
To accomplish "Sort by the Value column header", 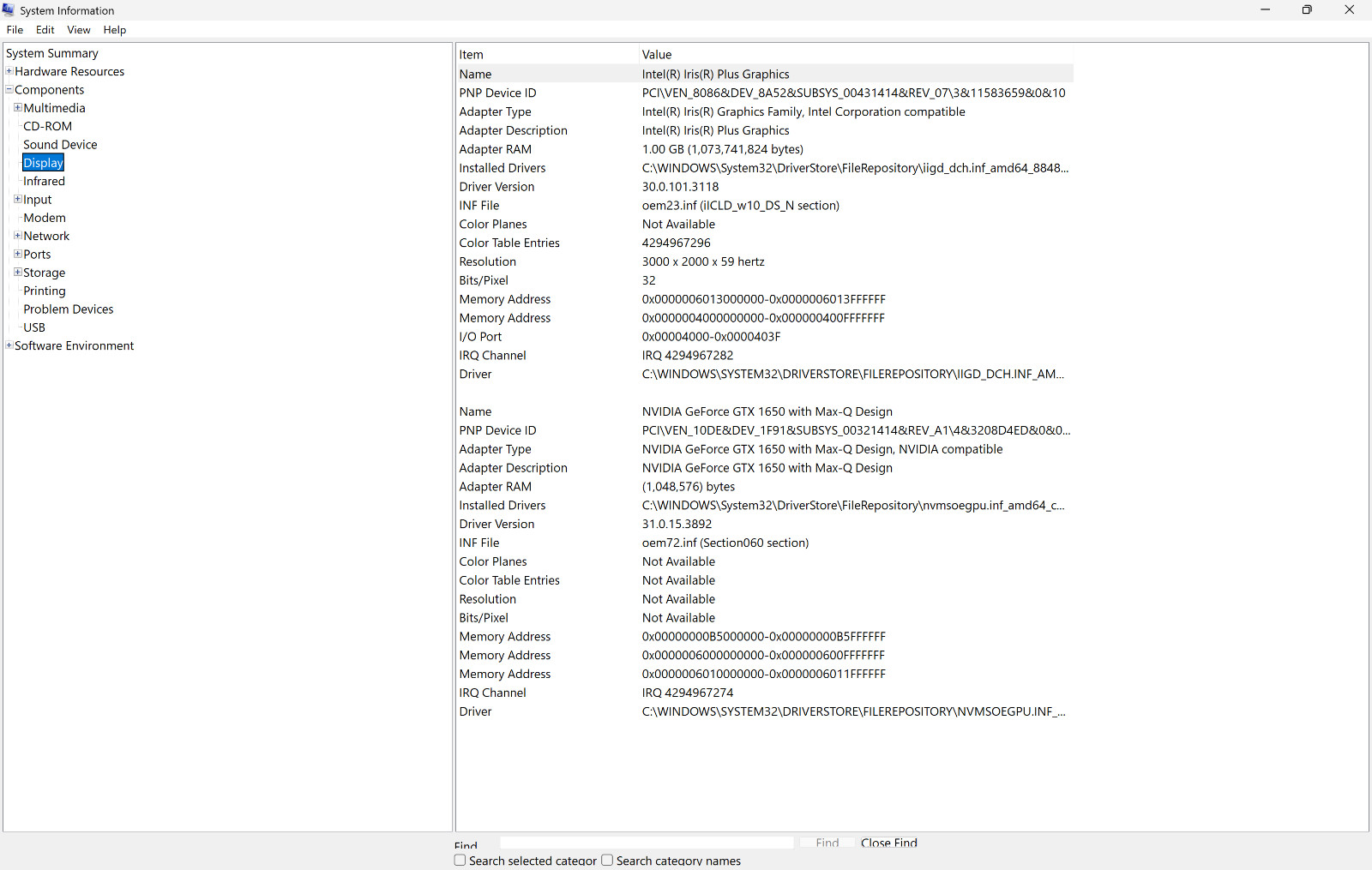I will 856,55.
